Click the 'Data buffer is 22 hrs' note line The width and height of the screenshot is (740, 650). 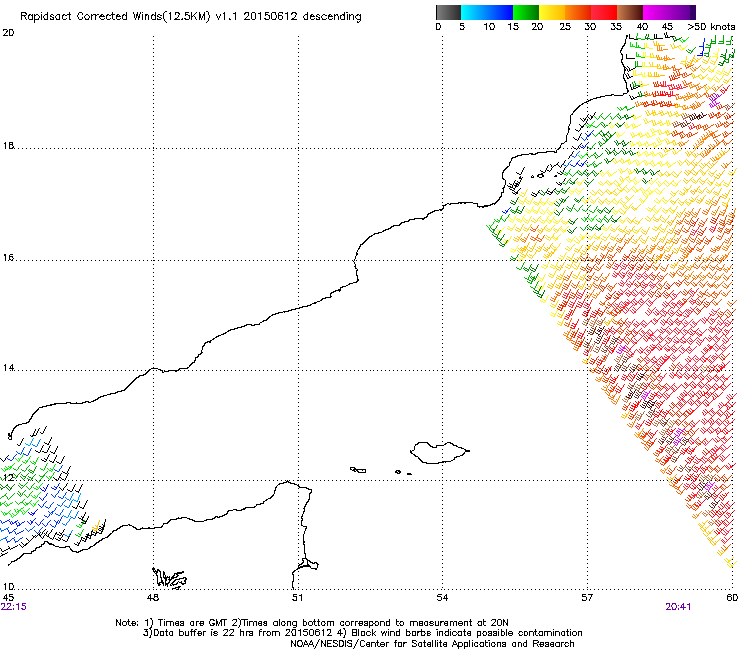coord(362,633)
